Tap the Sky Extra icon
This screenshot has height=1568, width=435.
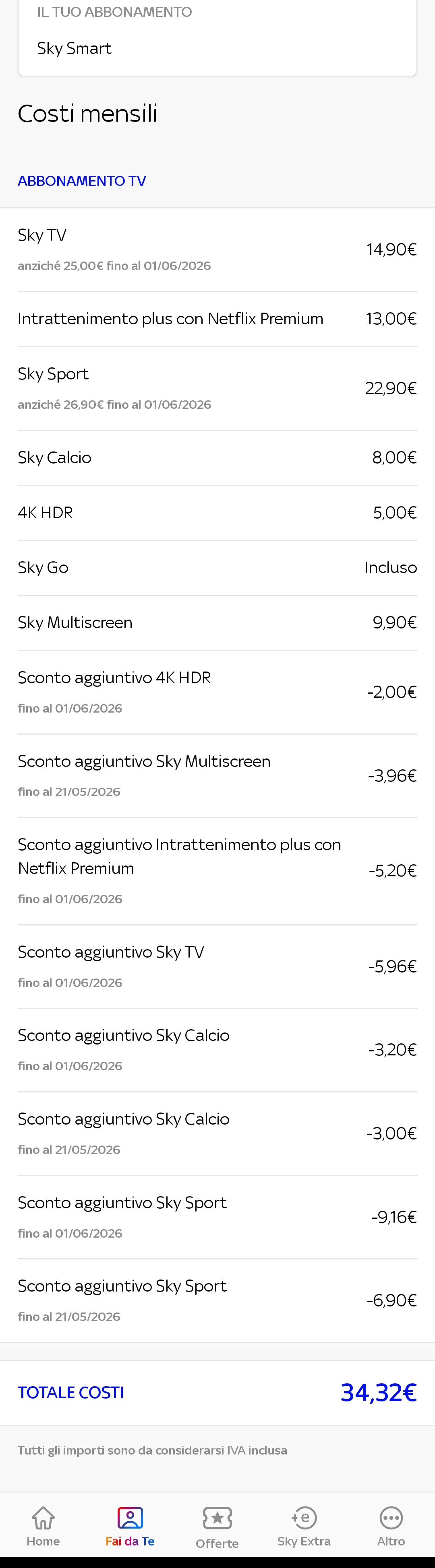click(x=304, y=1517)
